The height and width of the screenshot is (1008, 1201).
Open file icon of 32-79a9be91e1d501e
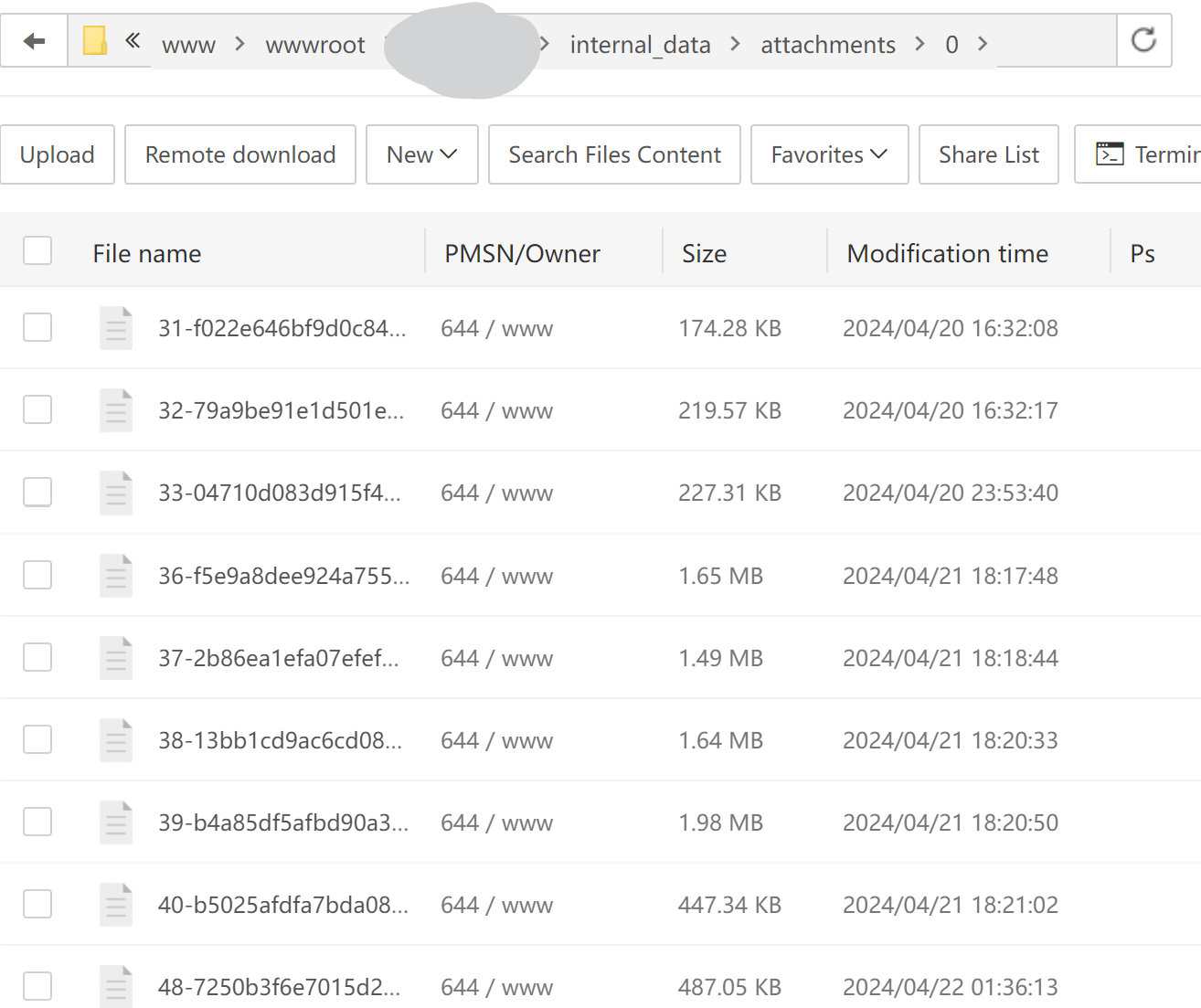116,410
